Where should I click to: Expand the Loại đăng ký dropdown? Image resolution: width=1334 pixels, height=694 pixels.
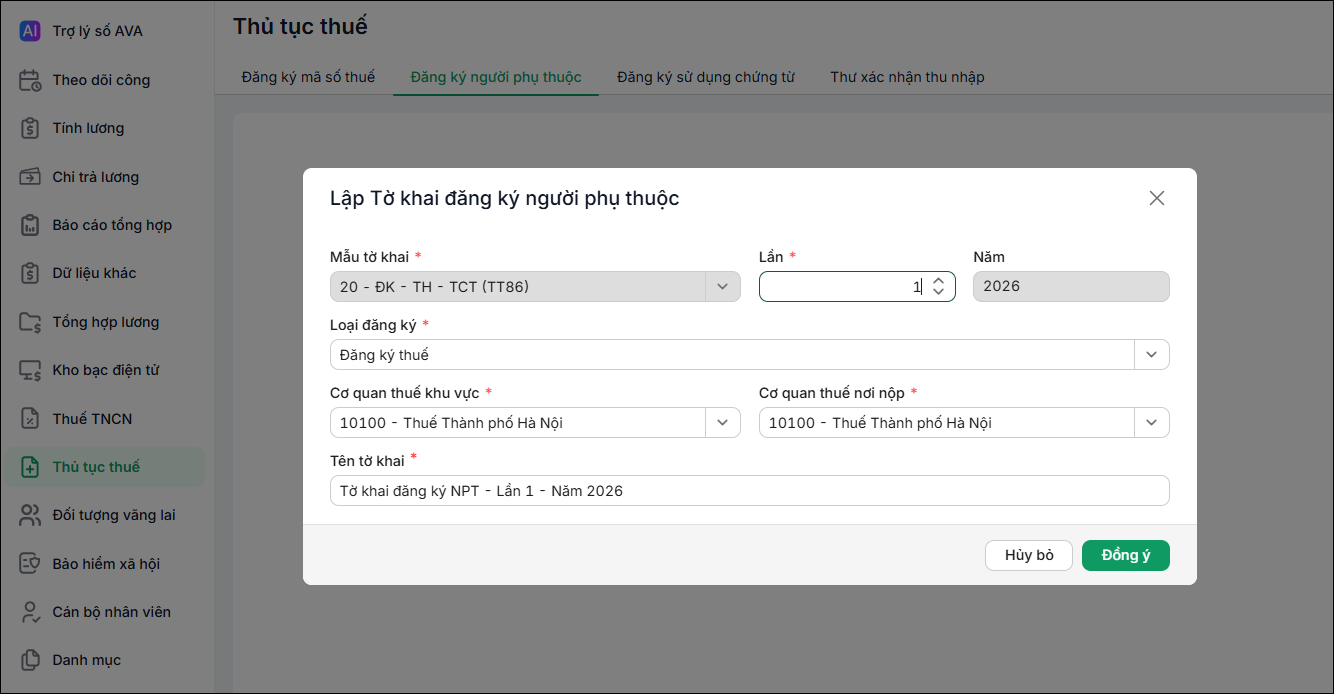click(x=1151, y=355)
